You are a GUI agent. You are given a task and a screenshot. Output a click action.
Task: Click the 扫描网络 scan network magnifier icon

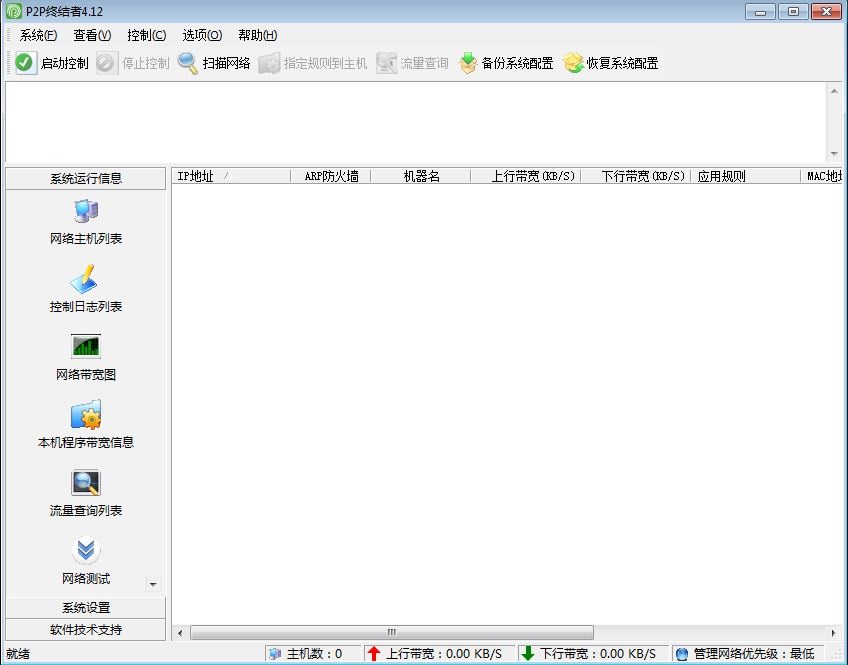[x=188, y=63]
